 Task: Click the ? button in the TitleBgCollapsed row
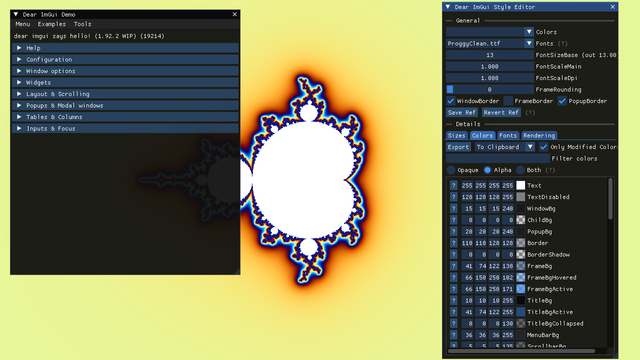pos(453,323)
